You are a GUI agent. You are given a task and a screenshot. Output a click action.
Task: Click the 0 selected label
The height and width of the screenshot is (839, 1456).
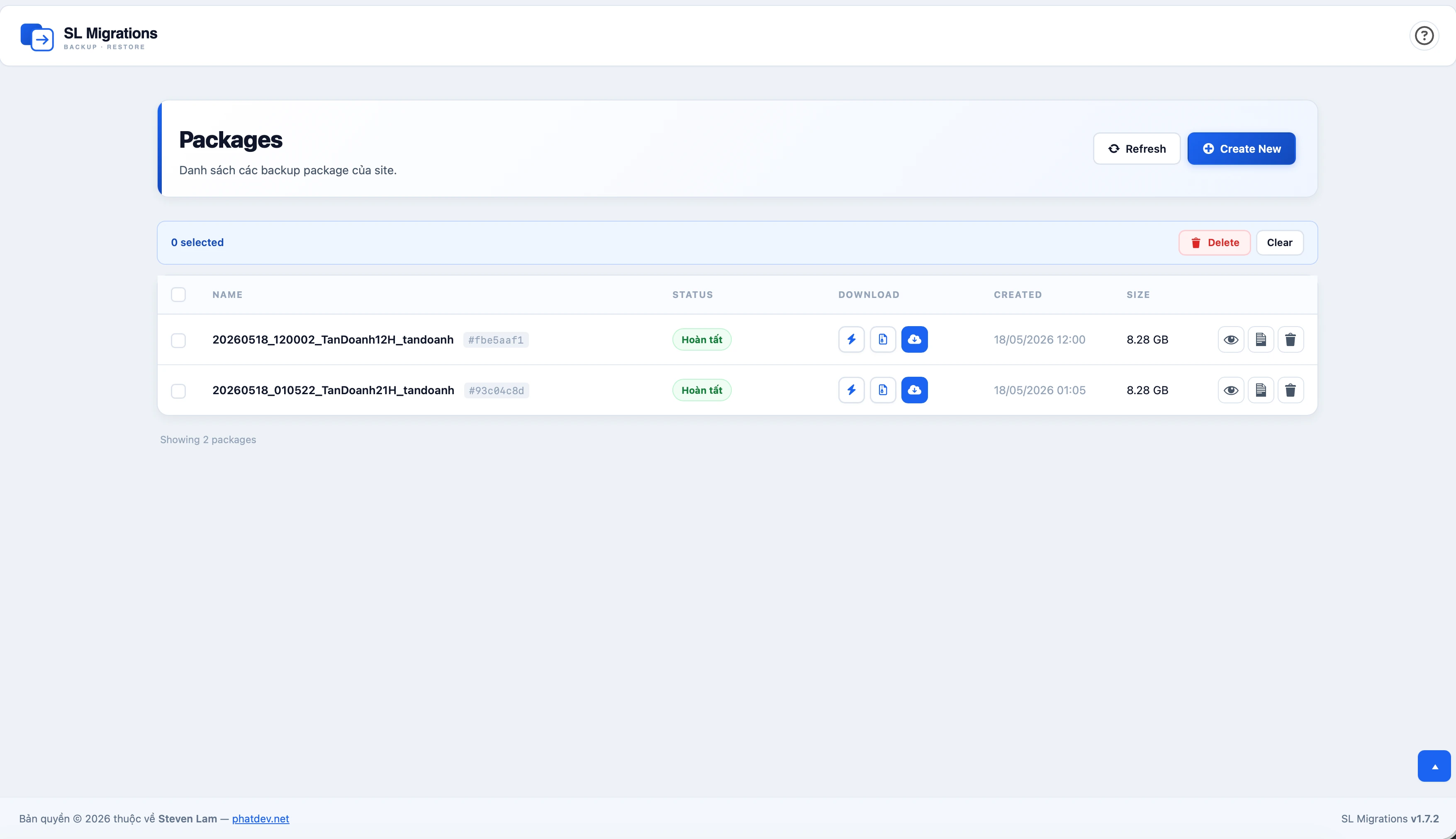[x=197, y=243]
